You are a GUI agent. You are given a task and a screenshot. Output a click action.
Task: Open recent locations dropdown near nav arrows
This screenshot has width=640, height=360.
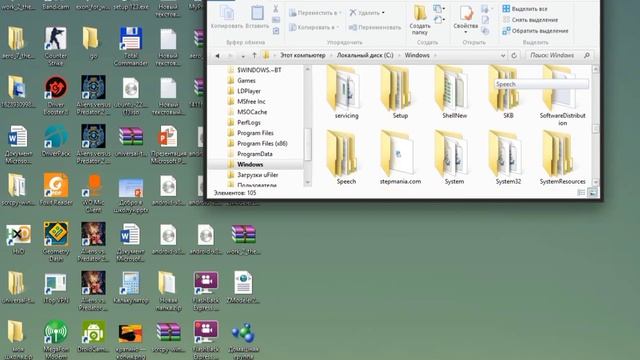point(243,56)
